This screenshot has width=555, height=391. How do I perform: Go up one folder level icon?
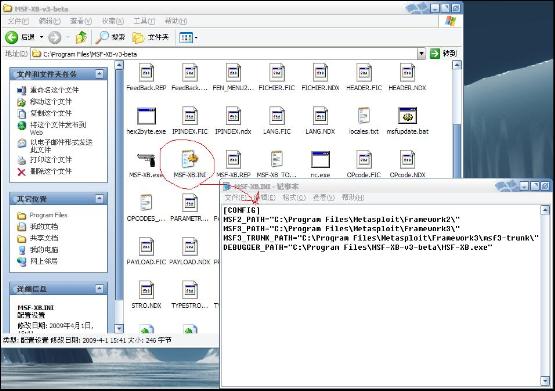81,37
